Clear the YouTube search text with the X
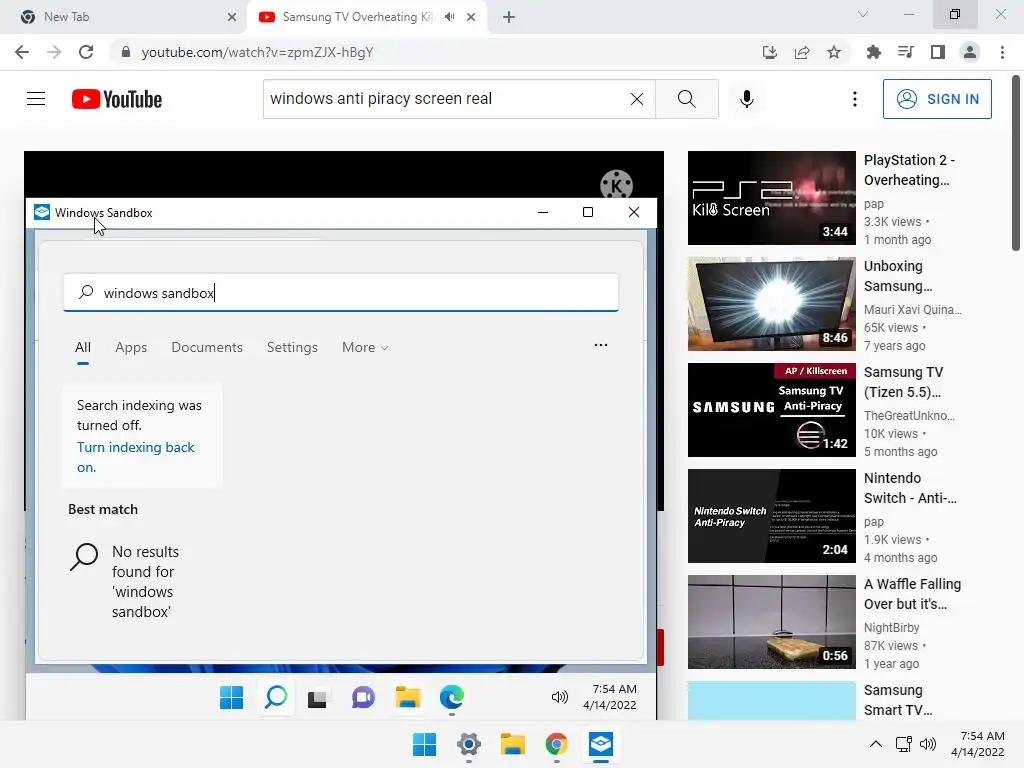Image resolution: width=1024 pixels, height=768 pixels. [637, 99]
